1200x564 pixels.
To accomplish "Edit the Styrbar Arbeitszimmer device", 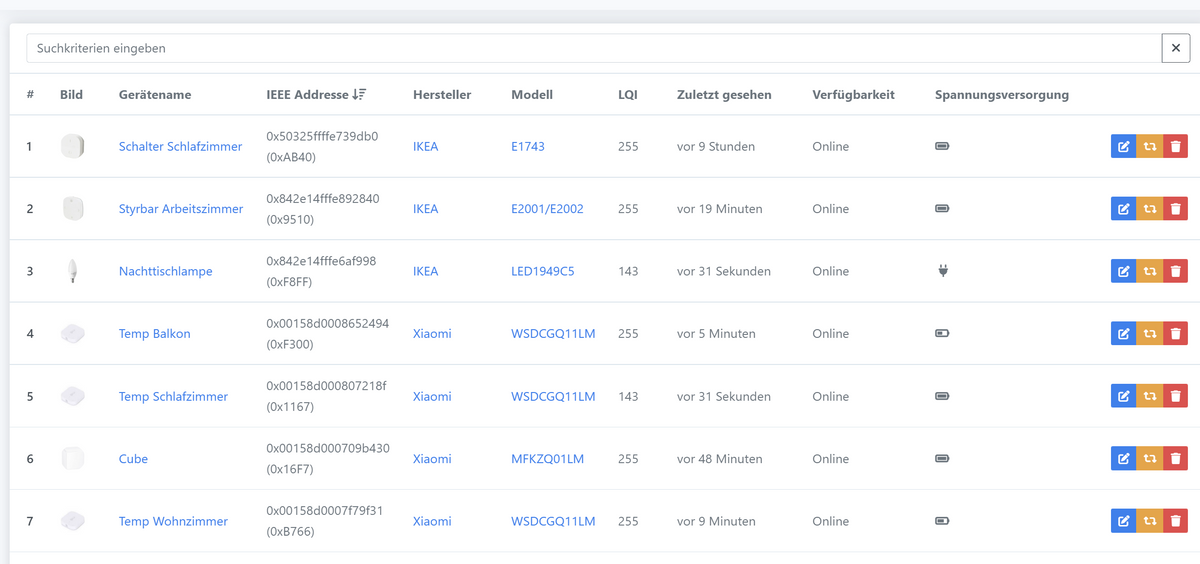I will (1123, 209).
